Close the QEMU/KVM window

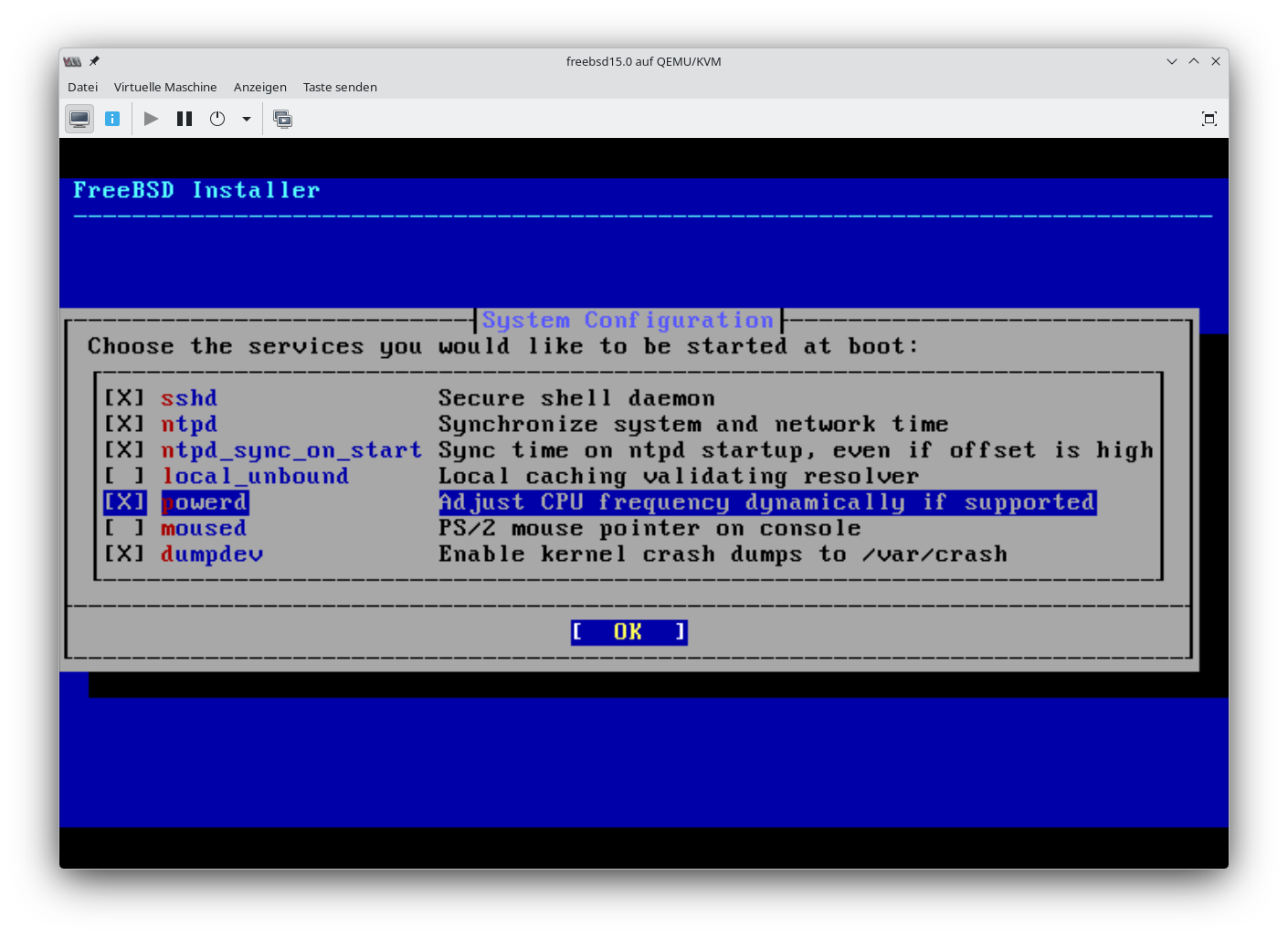(x=1216, y=61)
